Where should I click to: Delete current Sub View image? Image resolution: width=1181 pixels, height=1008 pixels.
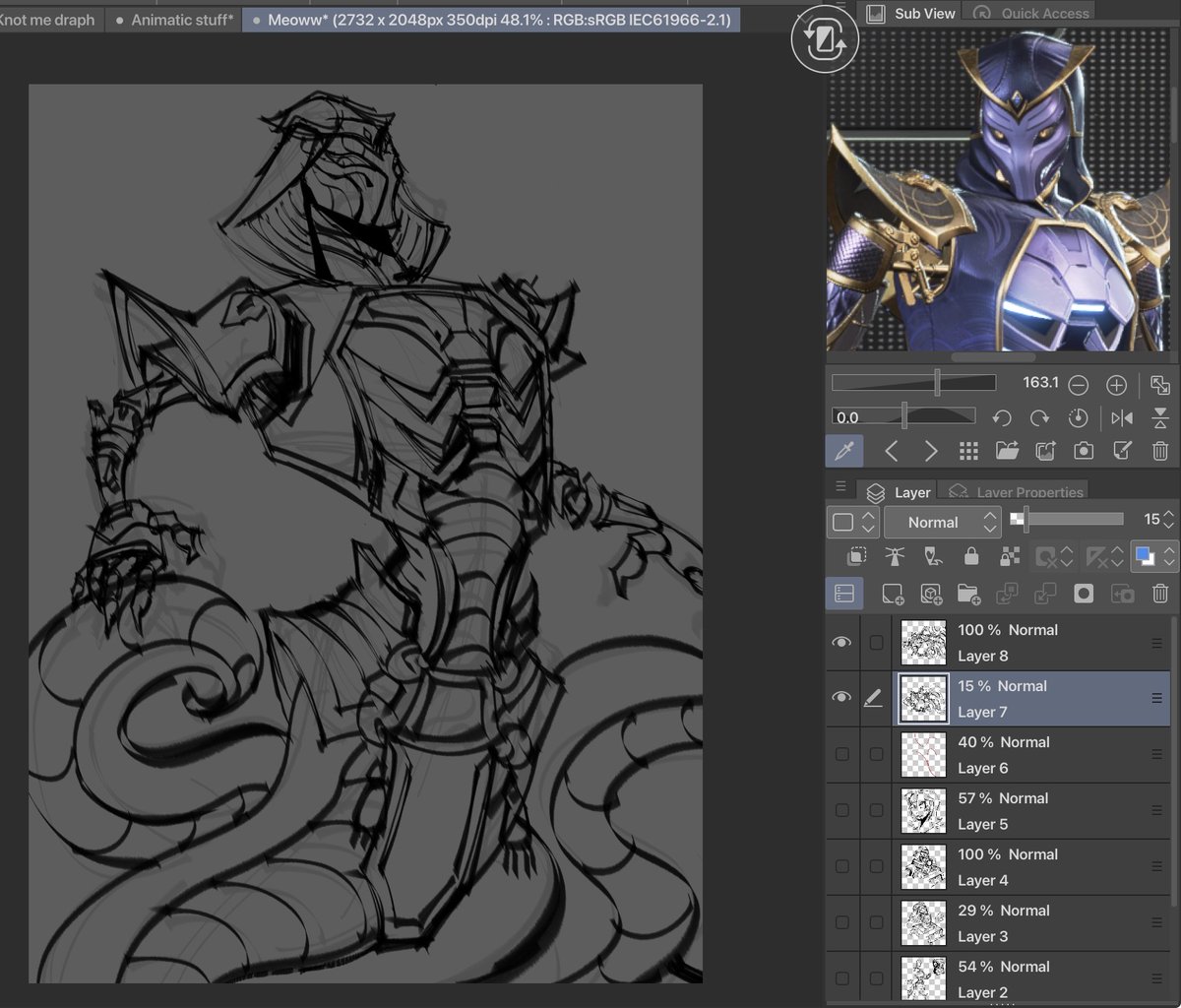point(1159,451)
